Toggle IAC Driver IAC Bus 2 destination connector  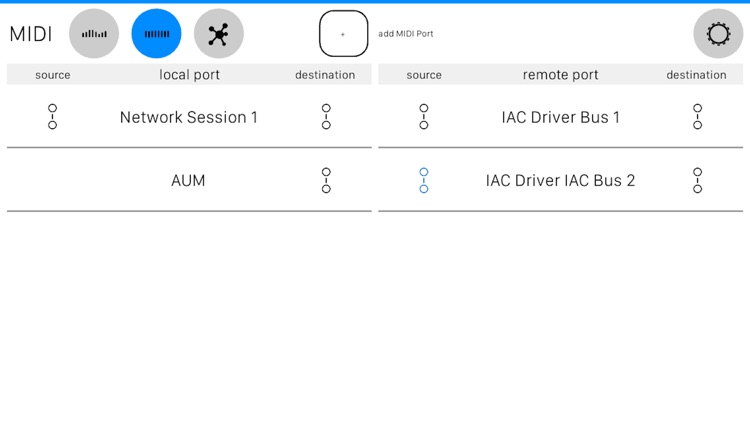697,180
